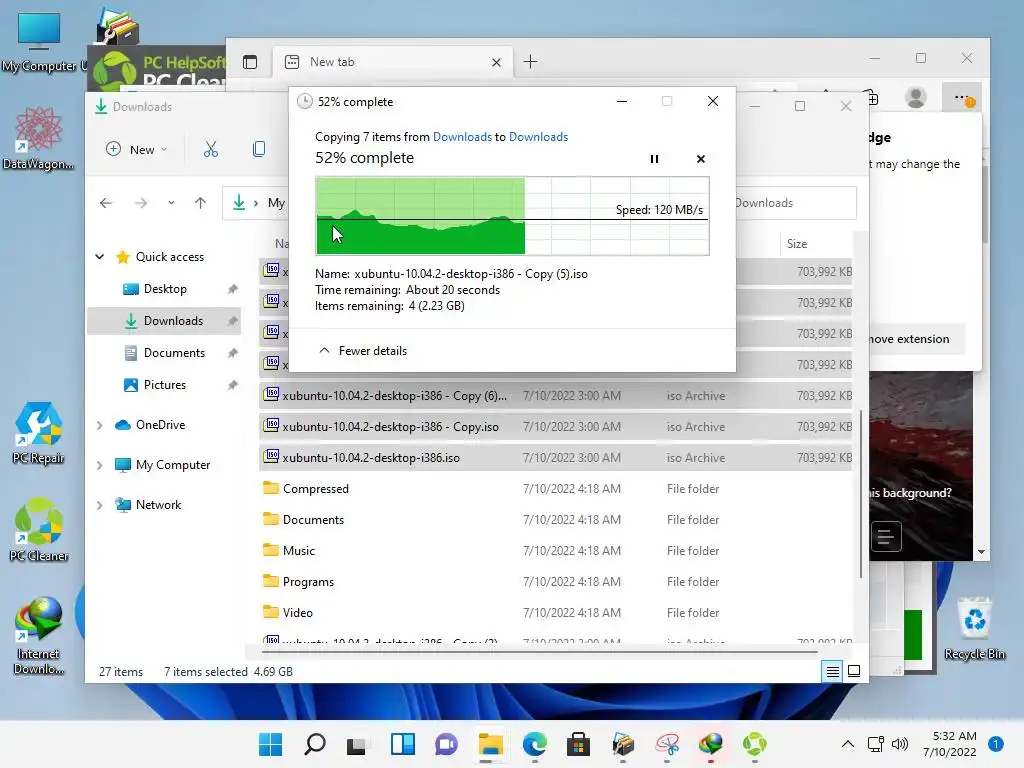Viewport: 1024px width, 768px height.
Task: Open Microsoft Store from taskbar
Action: [x=578, y=744]
